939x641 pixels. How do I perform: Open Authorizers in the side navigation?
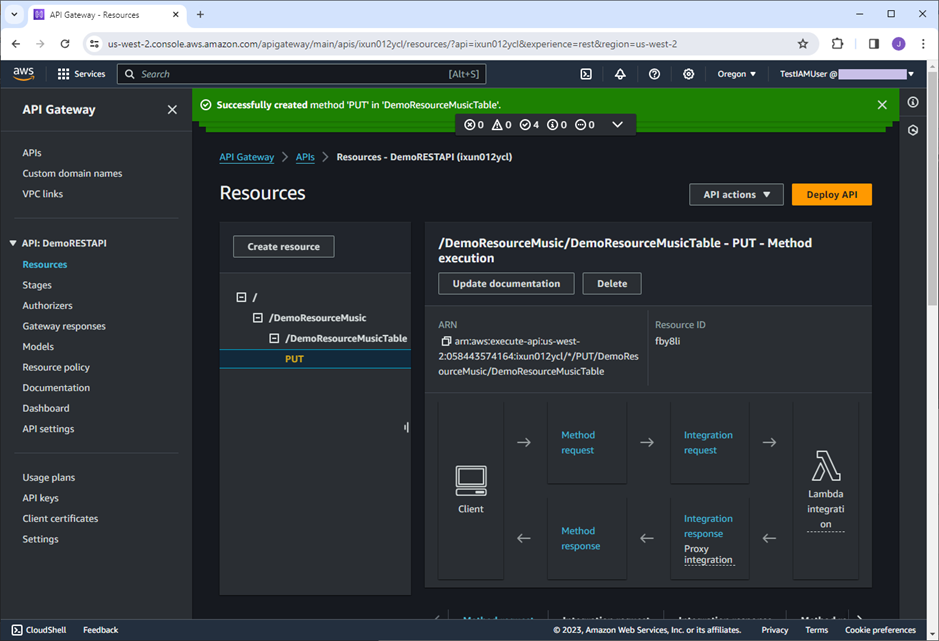(x=47, y=306)
